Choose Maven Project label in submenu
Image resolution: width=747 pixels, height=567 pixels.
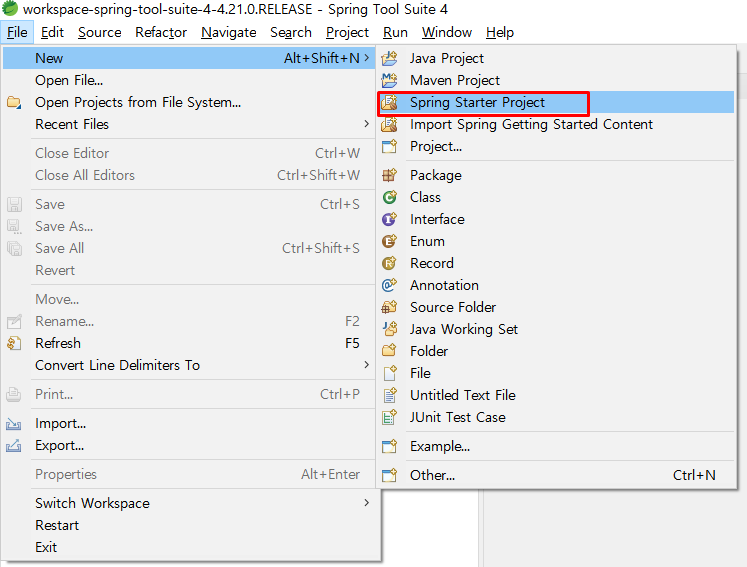(x=455, y=80)
